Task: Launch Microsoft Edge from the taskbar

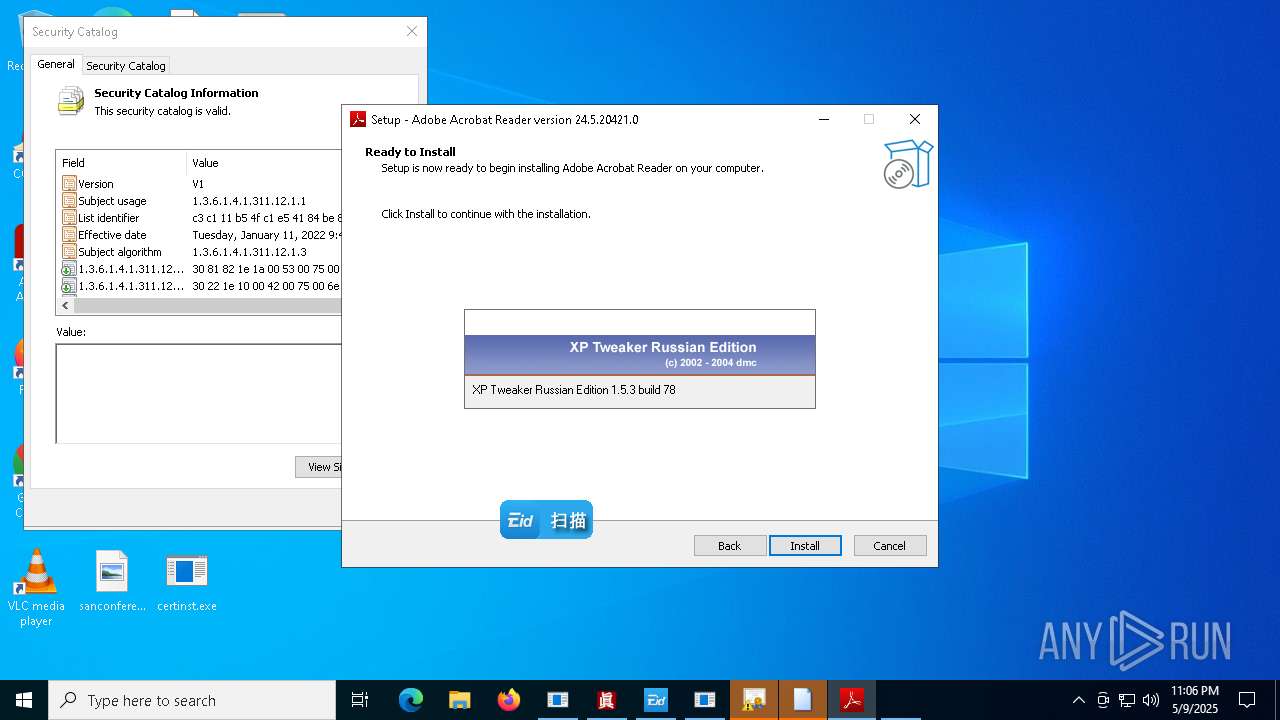Action: (x=411, y=700)
